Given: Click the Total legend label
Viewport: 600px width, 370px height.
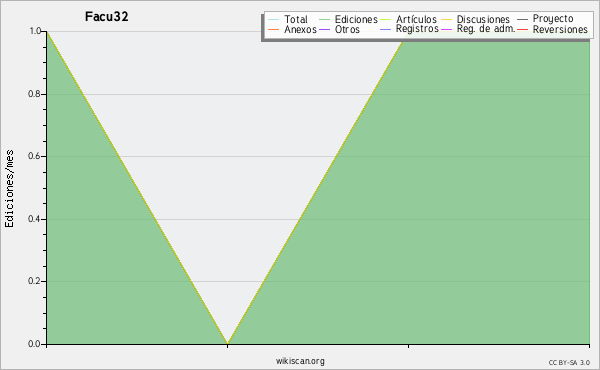Looking at the screenshot, I should 296,19.
